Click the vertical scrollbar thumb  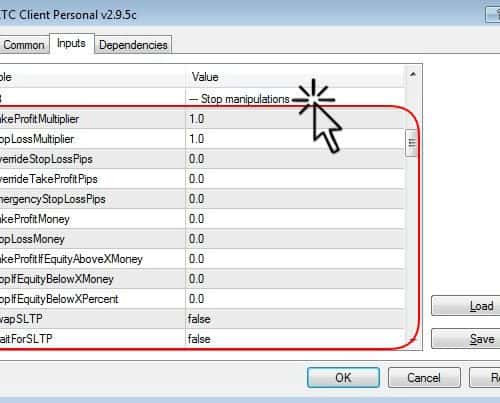click(x=412, y=143)
